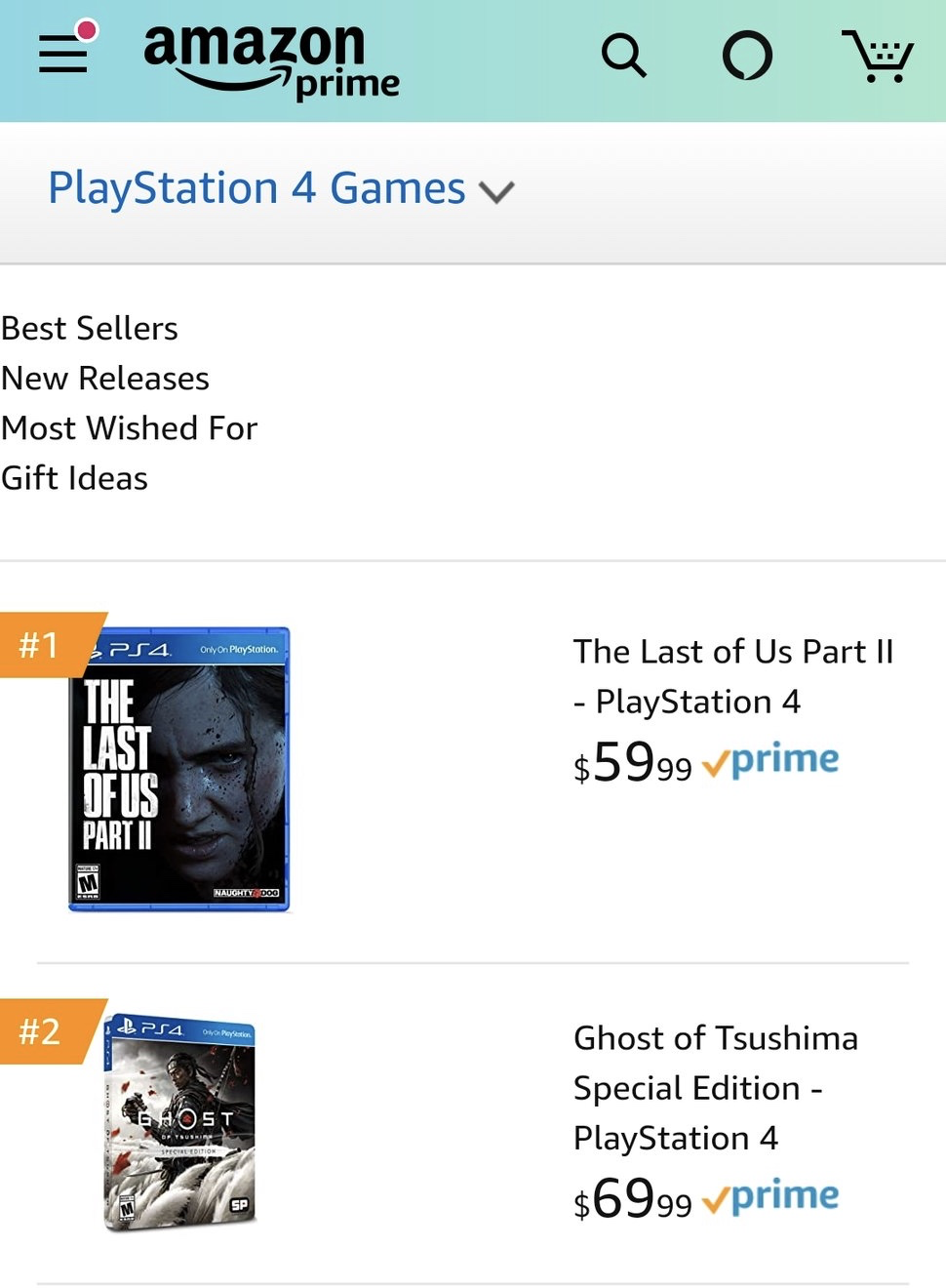Open The Last of Us Part II title link
This screenshot has height=1288, width=946.
coord(733,675)
